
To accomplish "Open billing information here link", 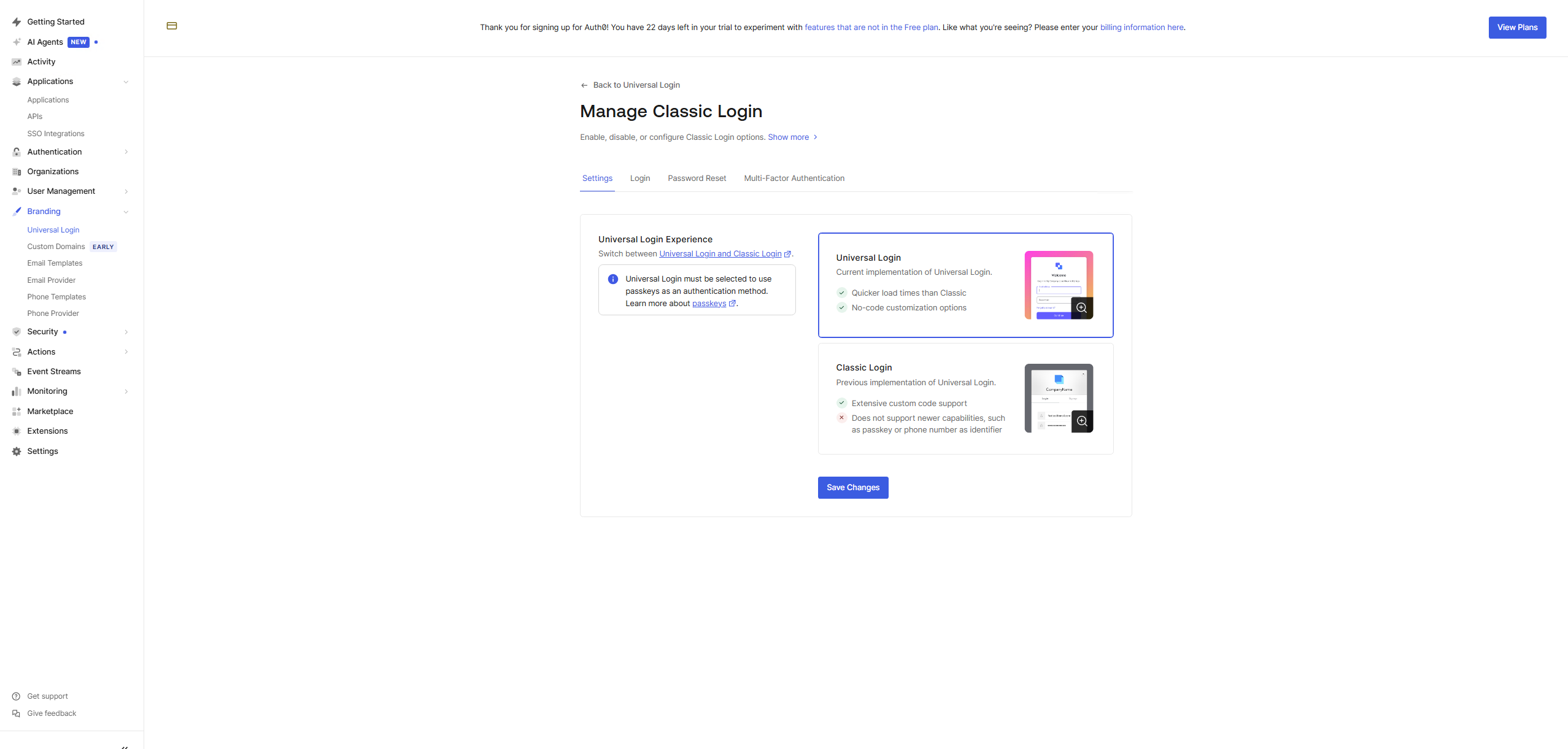I will pyautogui.click(x=1141, y=28).
